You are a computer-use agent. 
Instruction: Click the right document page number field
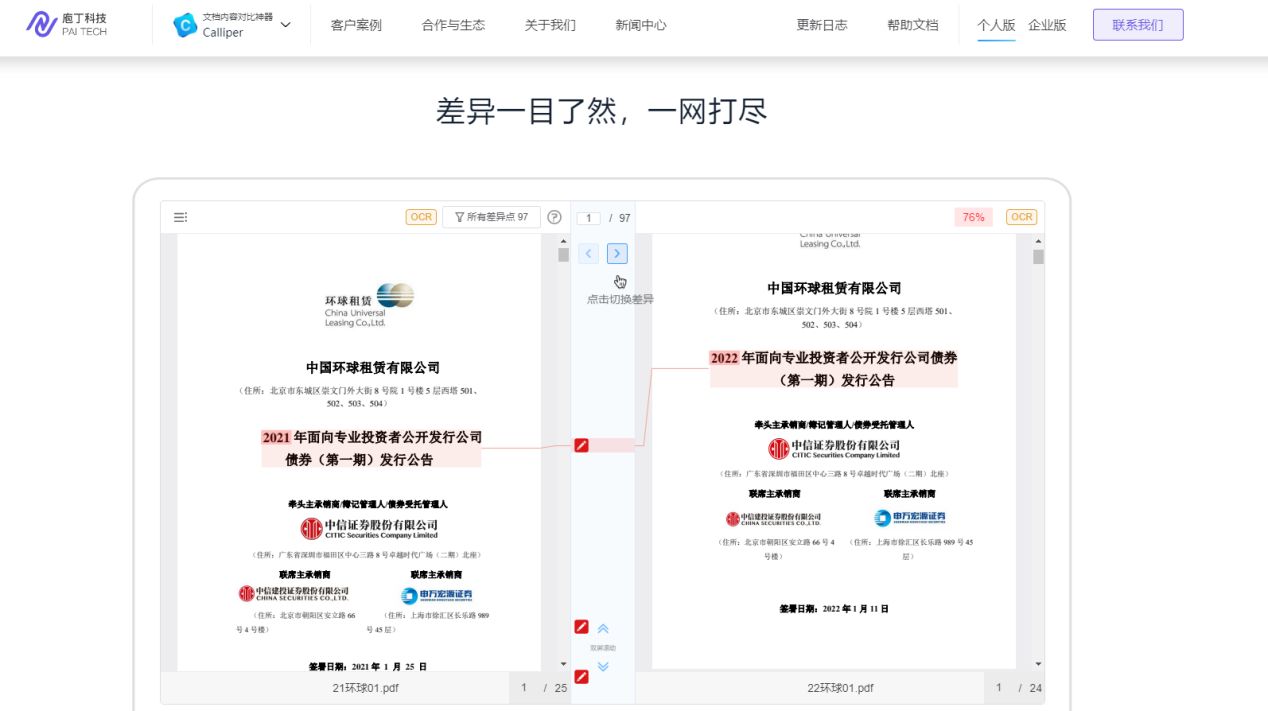tap(998, 688)
